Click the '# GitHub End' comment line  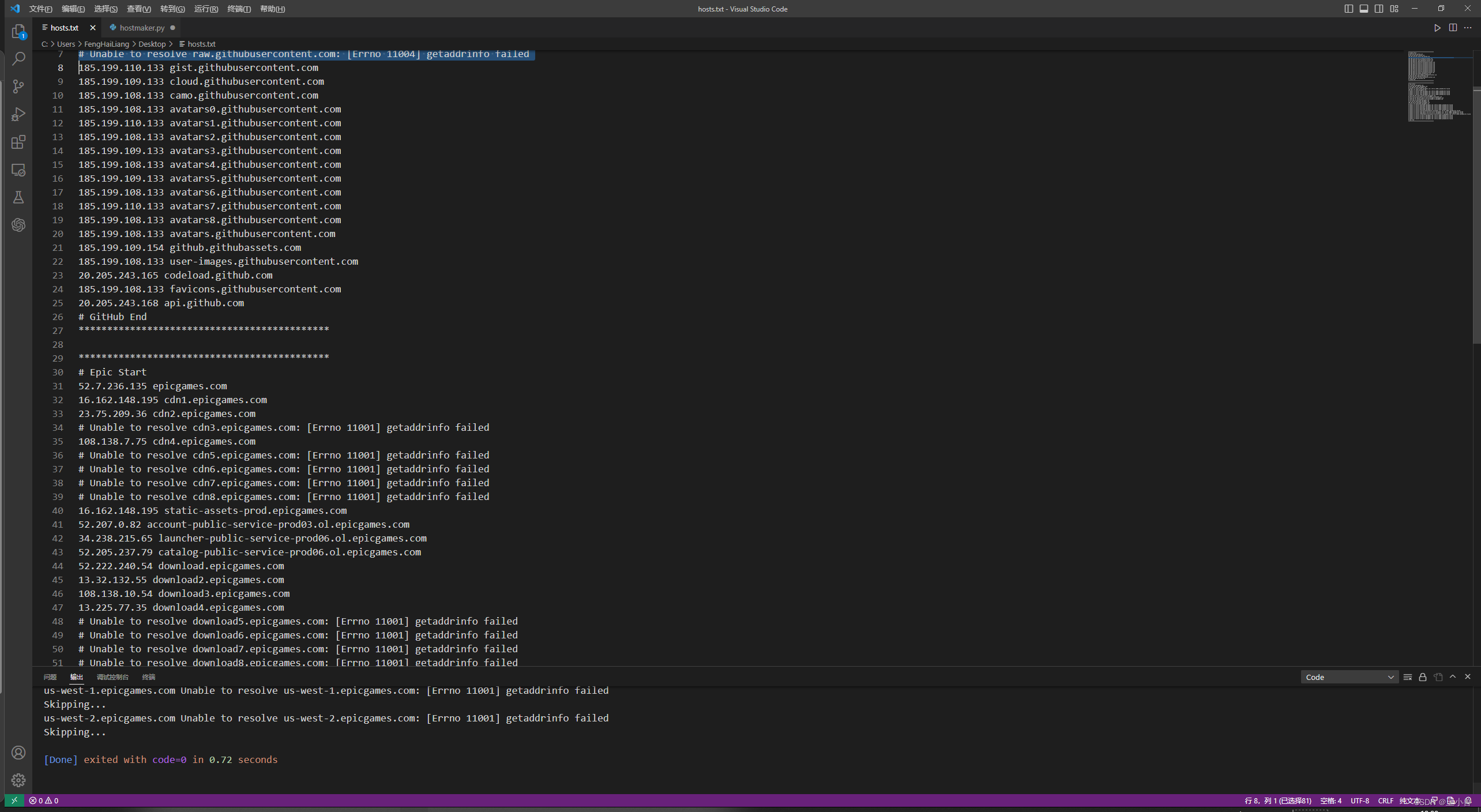coord(112,317)
